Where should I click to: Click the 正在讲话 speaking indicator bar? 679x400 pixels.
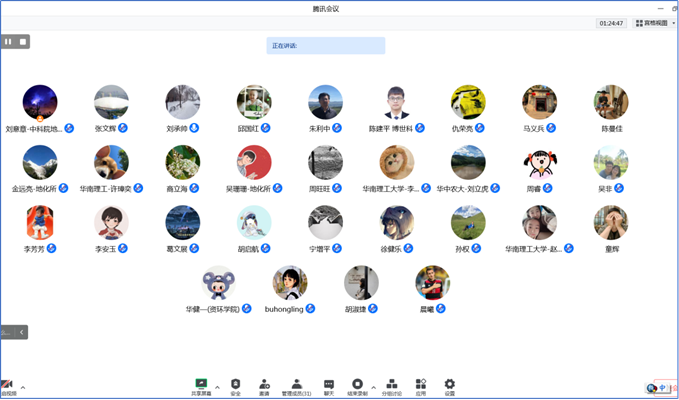[x=325, y=45]
